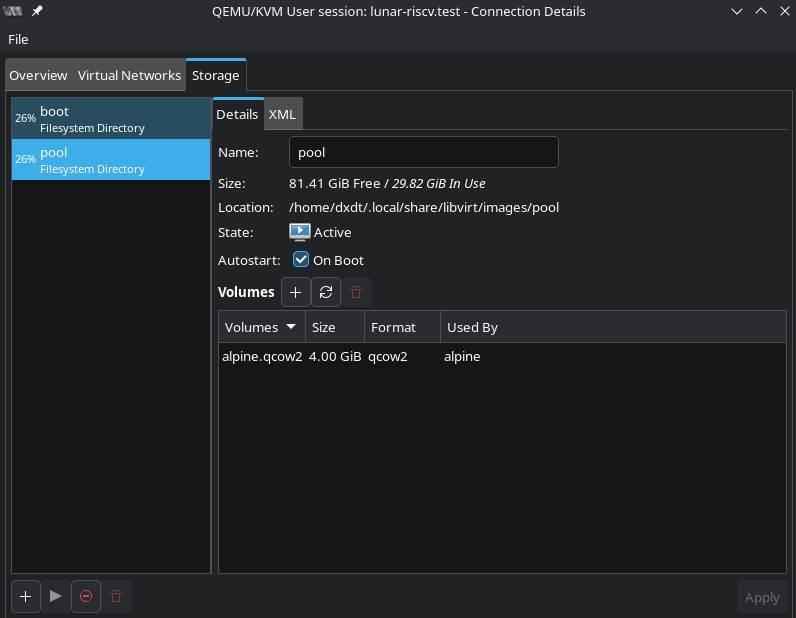Open the Virtual Networks tab
796x618 pixels.
[129, 75]
